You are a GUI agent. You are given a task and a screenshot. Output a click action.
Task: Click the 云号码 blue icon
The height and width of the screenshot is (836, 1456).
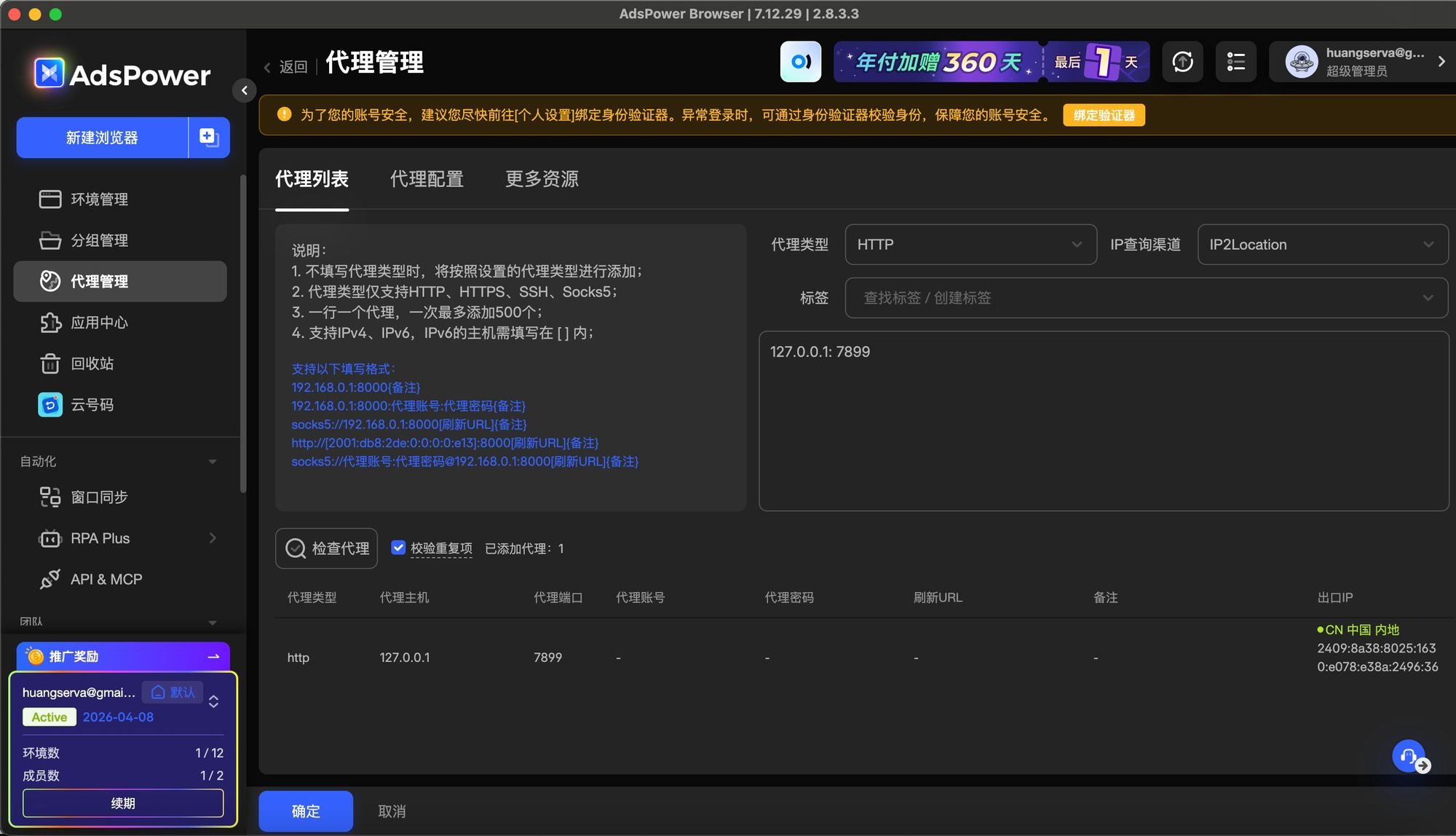[50, 404]
